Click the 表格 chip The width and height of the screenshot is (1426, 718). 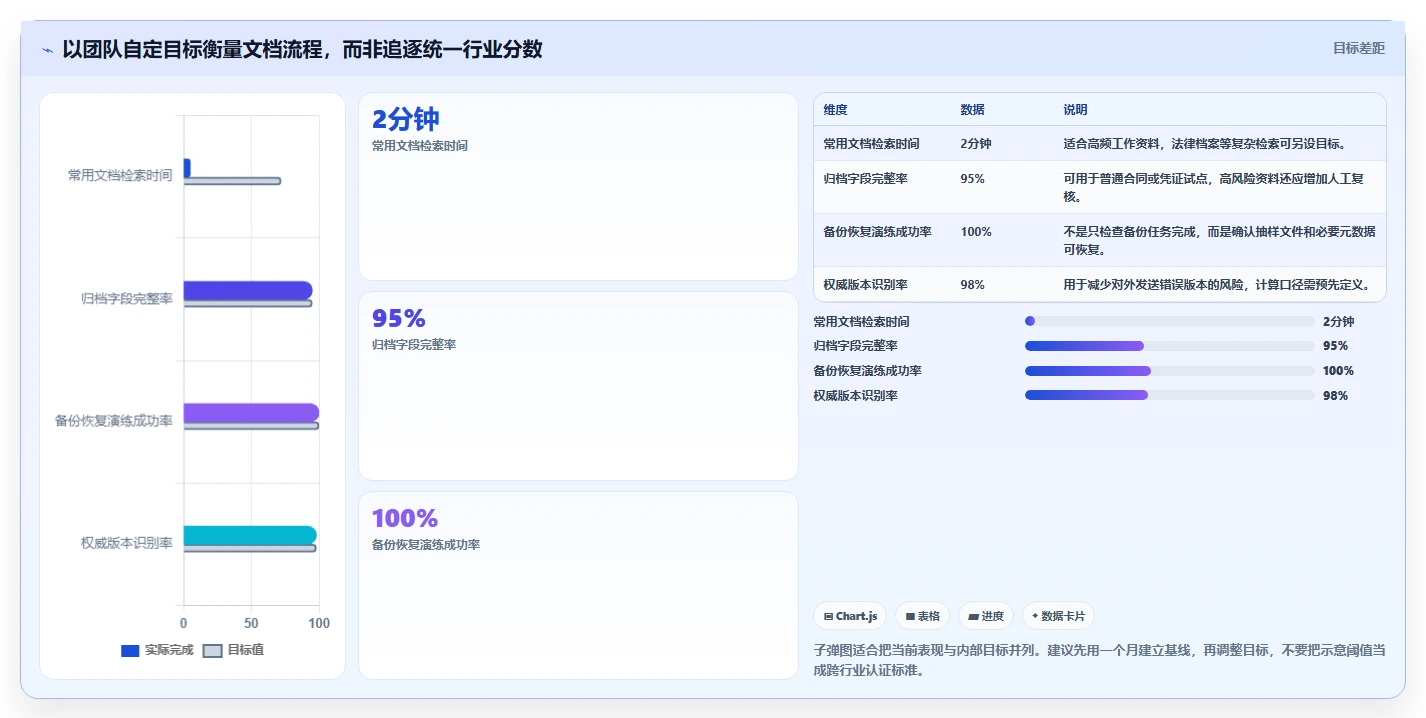click(922, 616)
